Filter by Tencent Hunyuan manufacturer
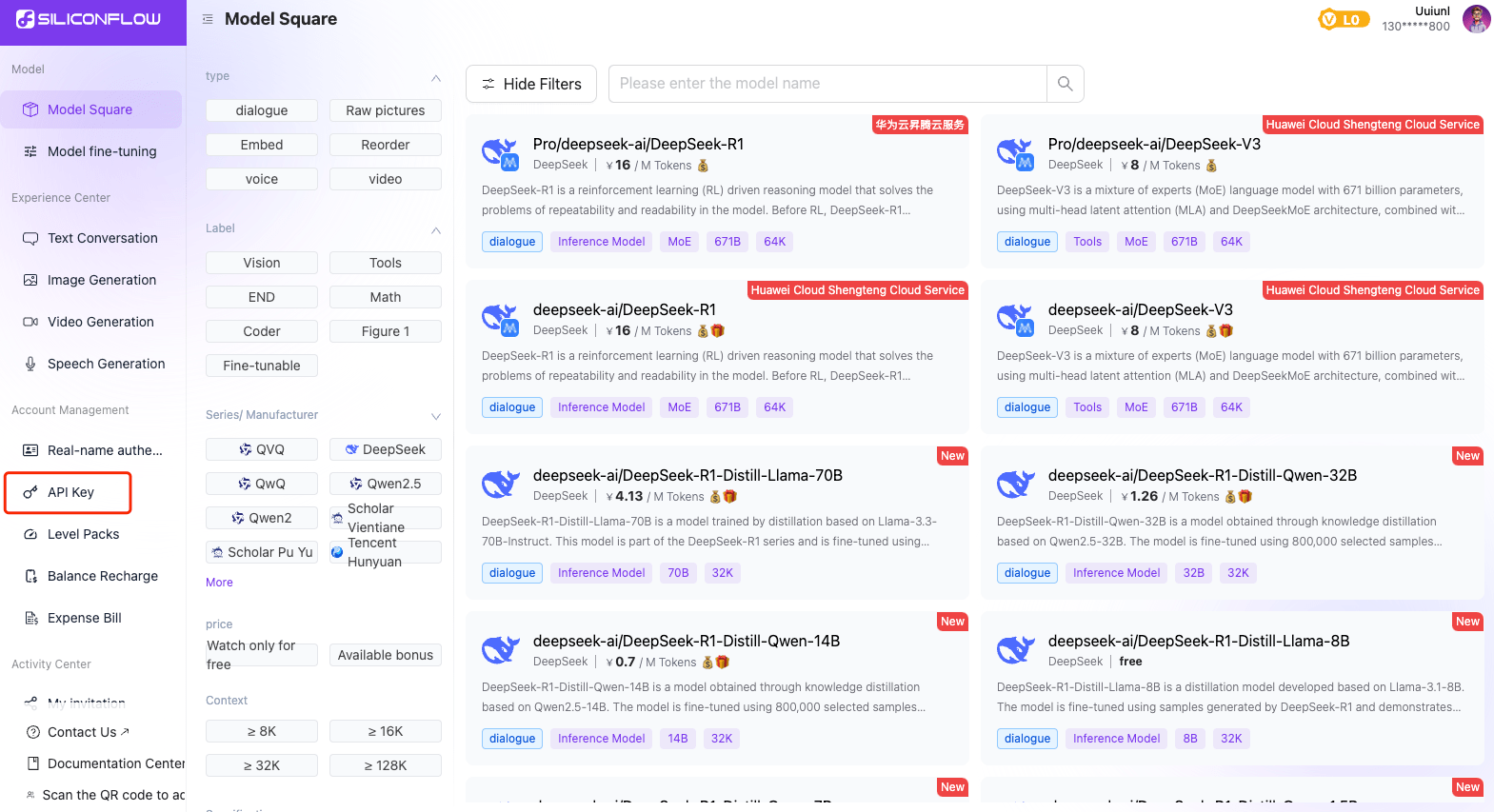 pyautogui.click(x=386, y=552)
